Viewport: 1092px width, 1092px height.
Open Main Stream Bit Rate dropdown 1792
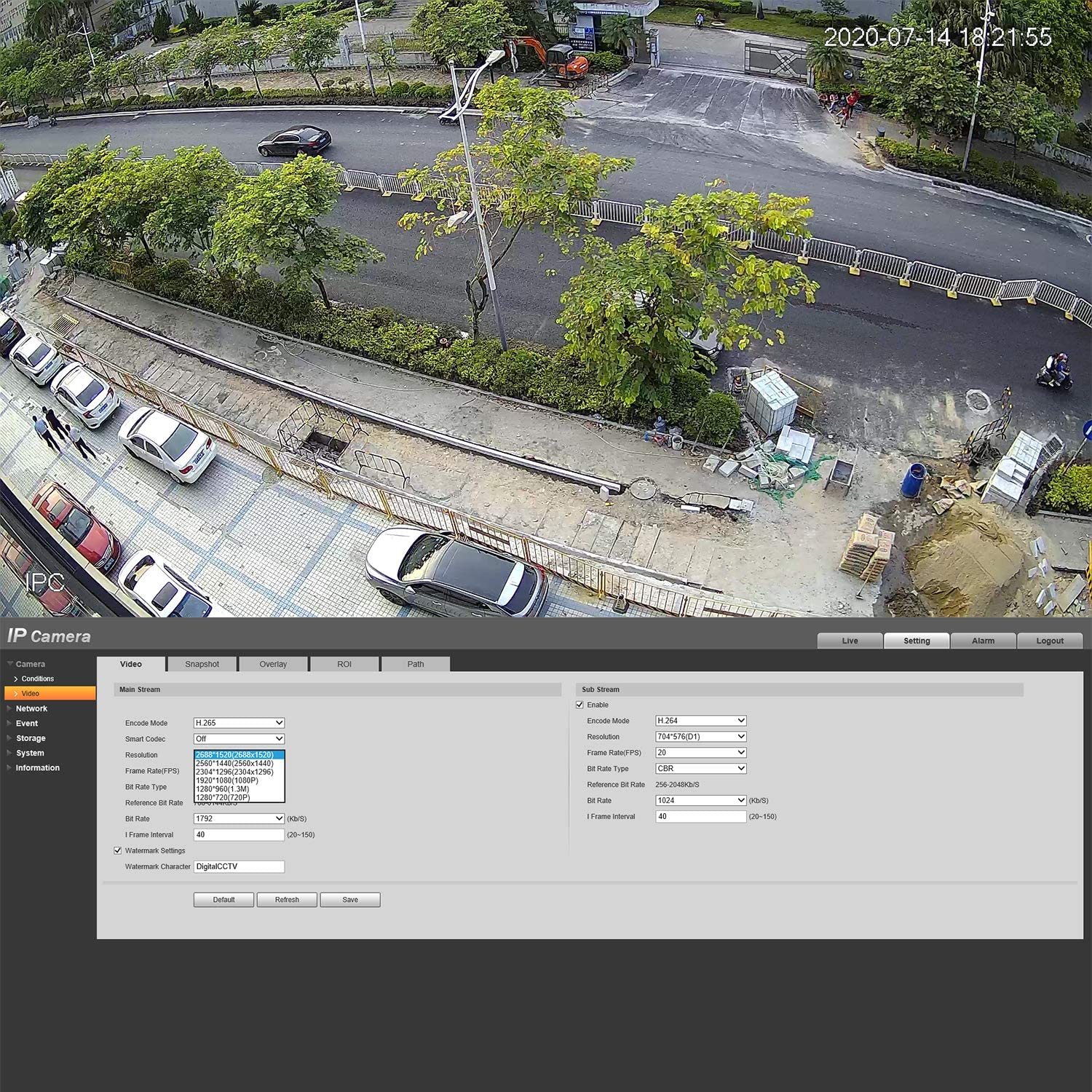tap(239, 819)
